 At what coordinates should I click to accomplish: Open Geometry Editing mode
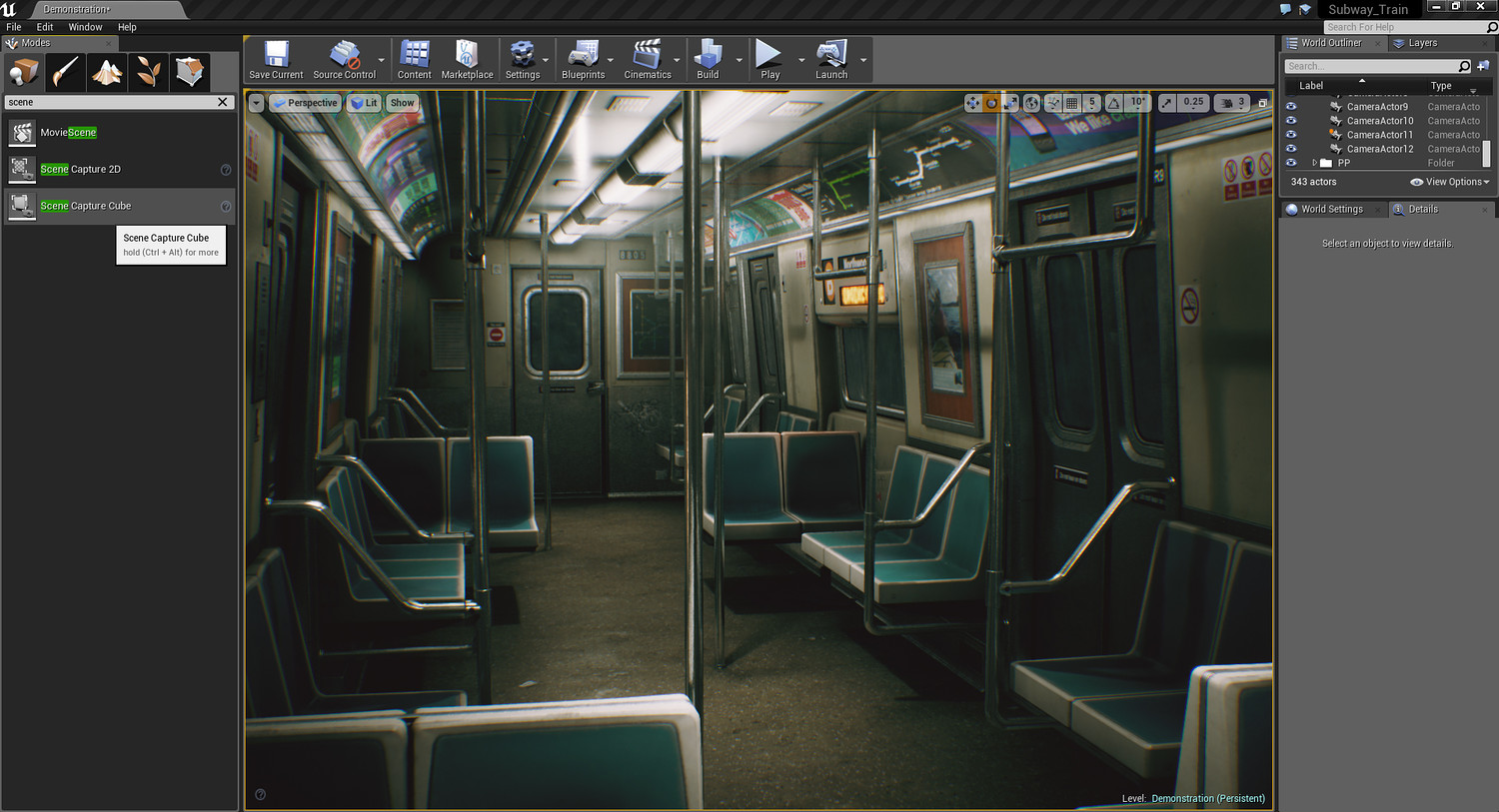pyautogui.click(x=190, y=72)
